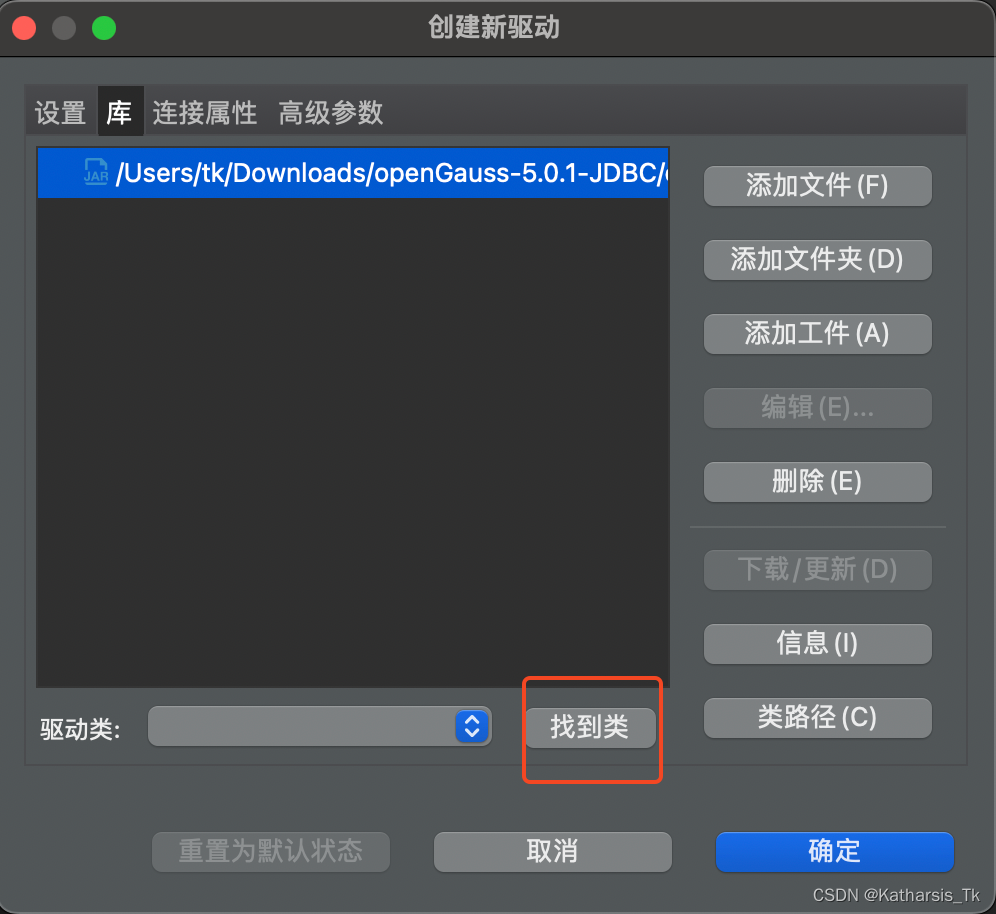This screenshot has width=996, height=914.
Task: Click 添加工件 (A) button
Action: click(817, 334)
